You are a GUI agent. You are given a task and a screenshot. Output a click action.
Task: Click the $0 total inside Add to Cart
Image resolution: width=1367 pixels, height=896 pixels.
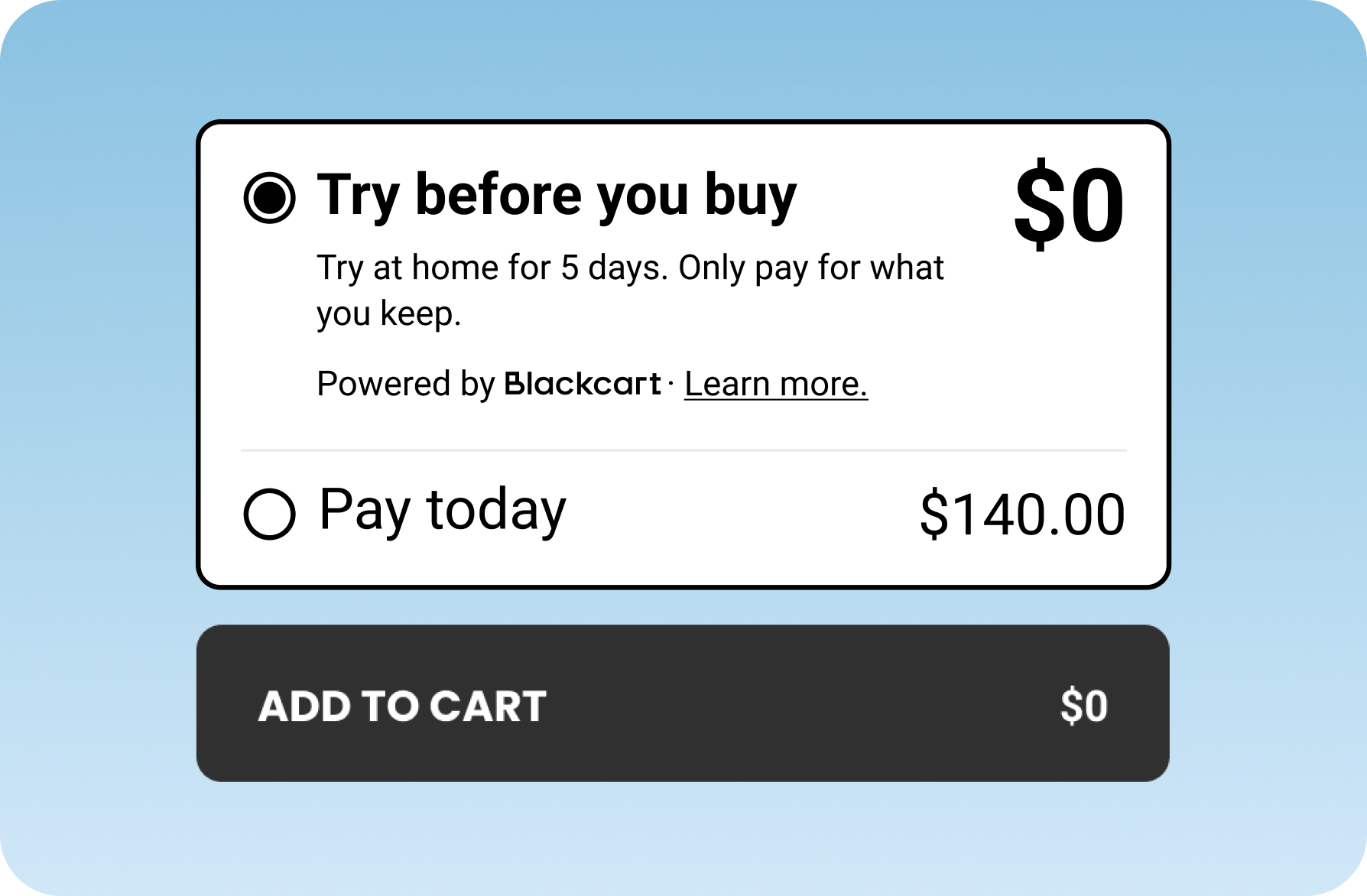pos(1084,706)
